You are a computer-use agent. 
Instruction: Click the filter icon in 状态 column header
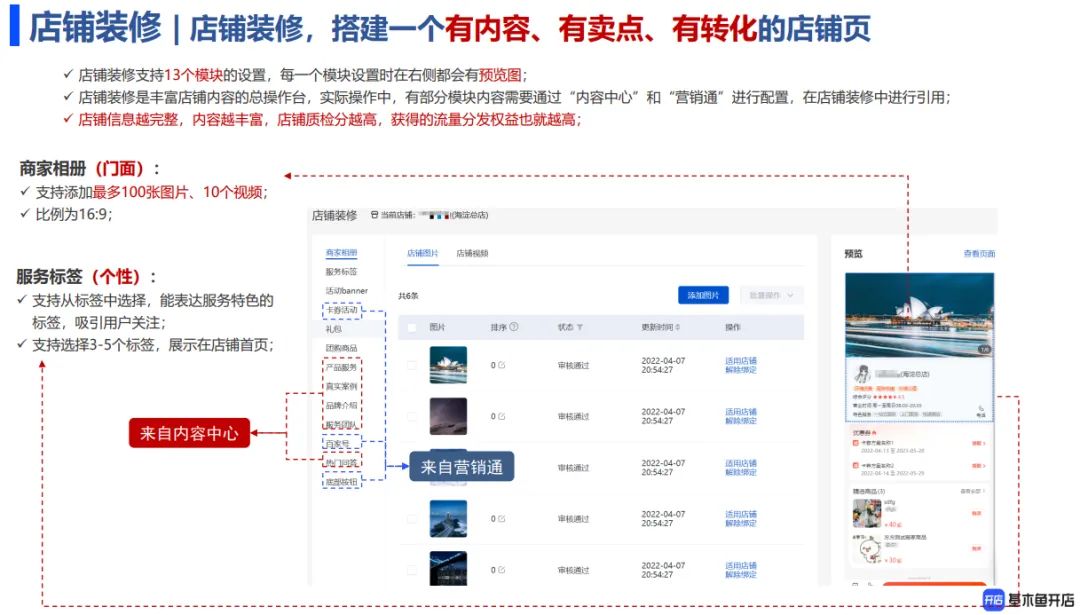click(x=580, y=327)
